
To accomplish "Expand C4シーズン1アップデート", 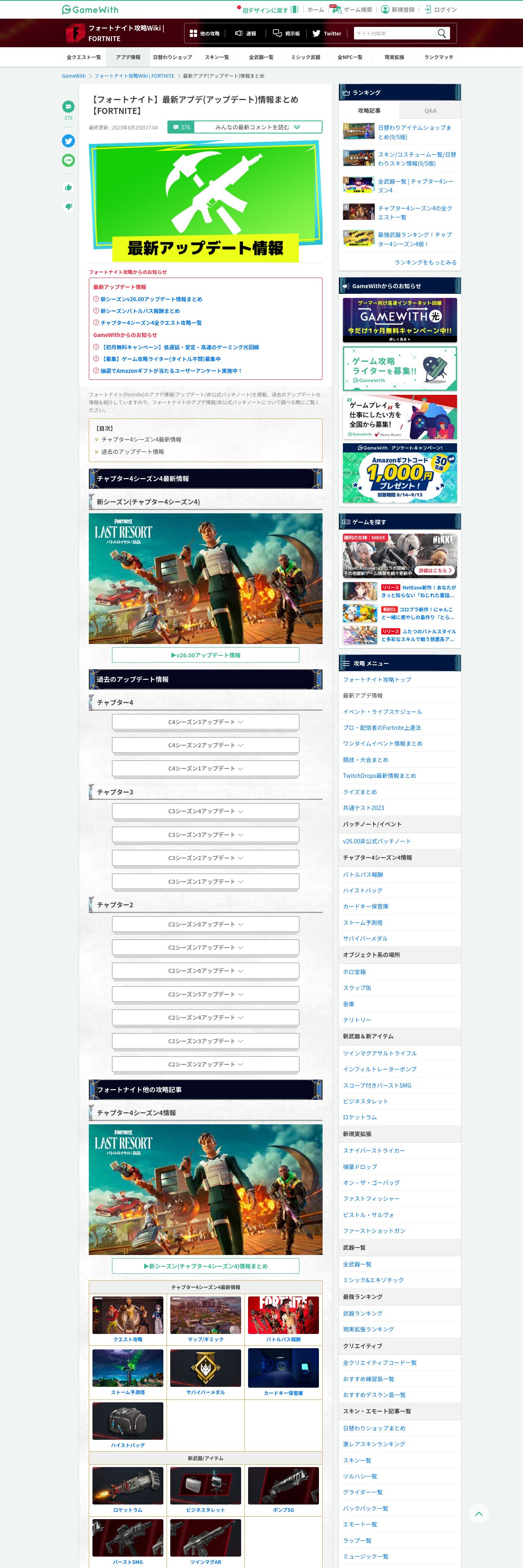I will (206, 768).
